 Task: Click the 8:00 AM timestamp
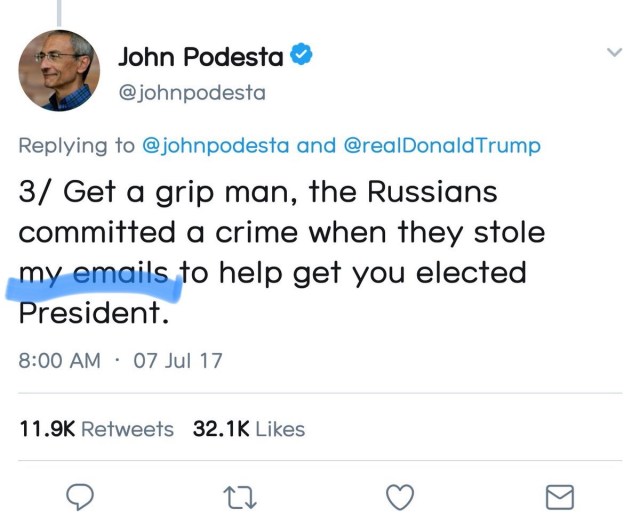(60, 360)
